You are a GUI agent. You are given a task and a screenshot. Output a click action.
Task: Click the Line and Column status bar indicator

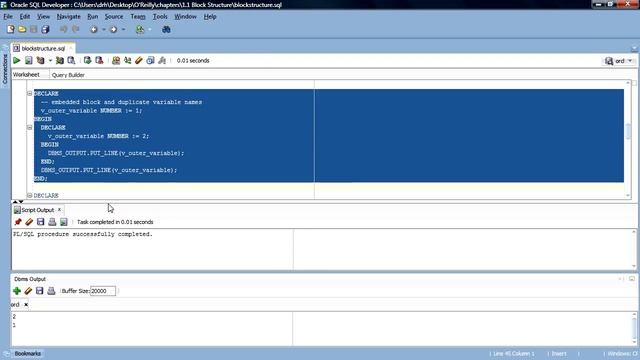click(513, 353)
